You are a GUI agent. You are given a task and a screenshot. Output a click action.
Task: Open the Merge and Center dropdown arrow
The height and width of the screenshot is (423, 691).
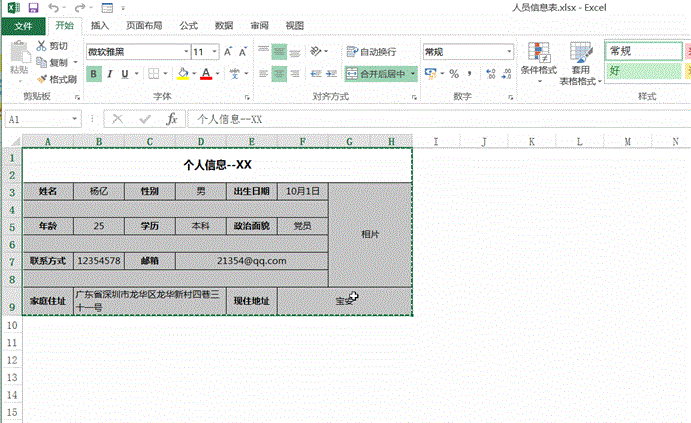point(414,74)
